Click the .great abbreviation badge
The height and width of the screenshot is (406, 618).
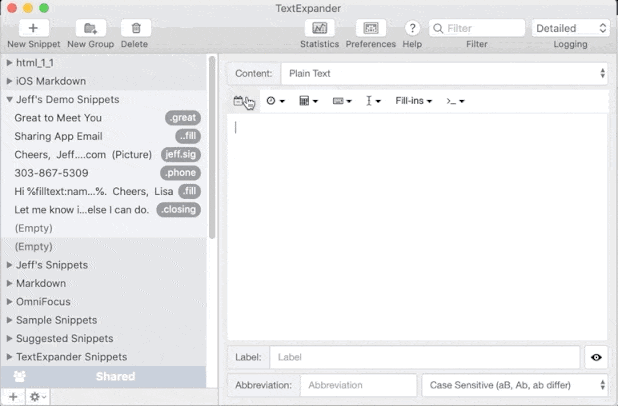(183, 118)
